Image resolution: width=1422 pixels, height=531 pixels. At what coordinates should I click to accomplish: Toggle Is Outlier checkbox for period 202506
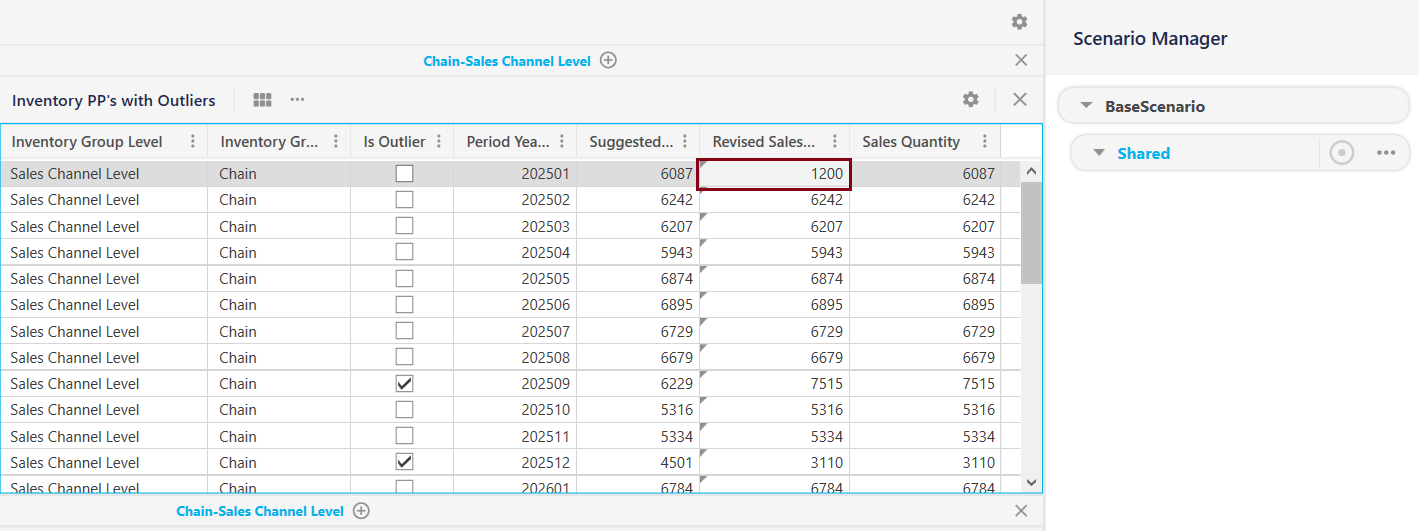point(404,304)
